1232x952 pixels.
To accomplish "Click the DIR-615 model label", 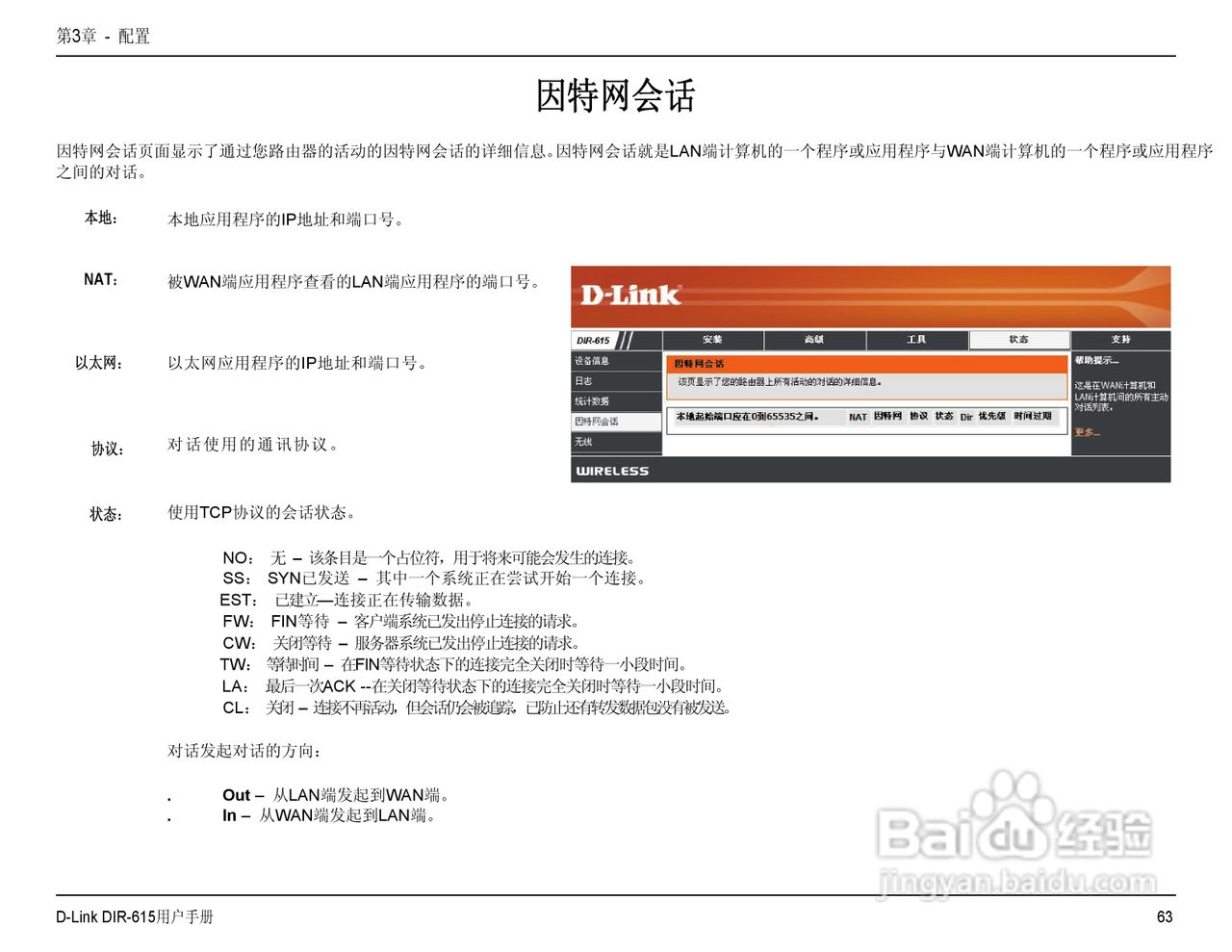I will point(593,341).
